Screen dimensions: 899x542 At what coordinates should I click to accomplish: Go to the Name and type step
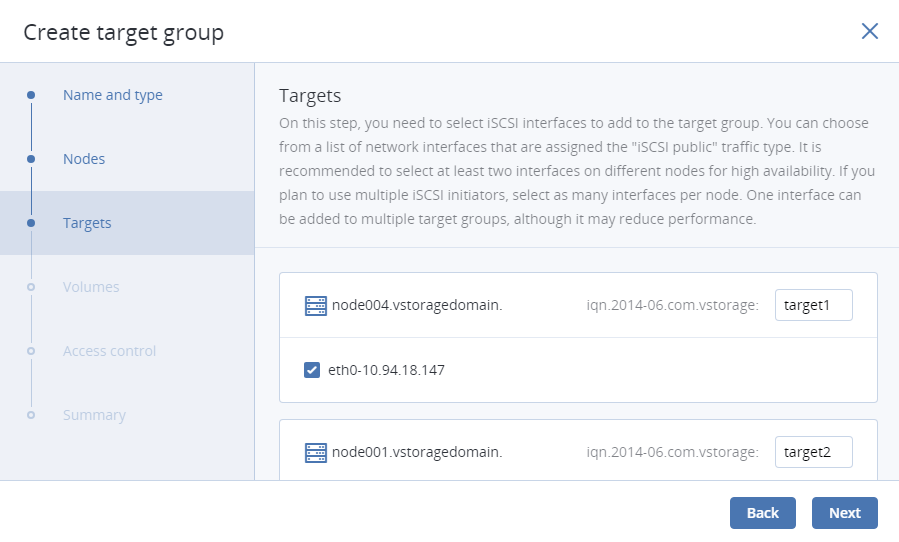point(112,95)
